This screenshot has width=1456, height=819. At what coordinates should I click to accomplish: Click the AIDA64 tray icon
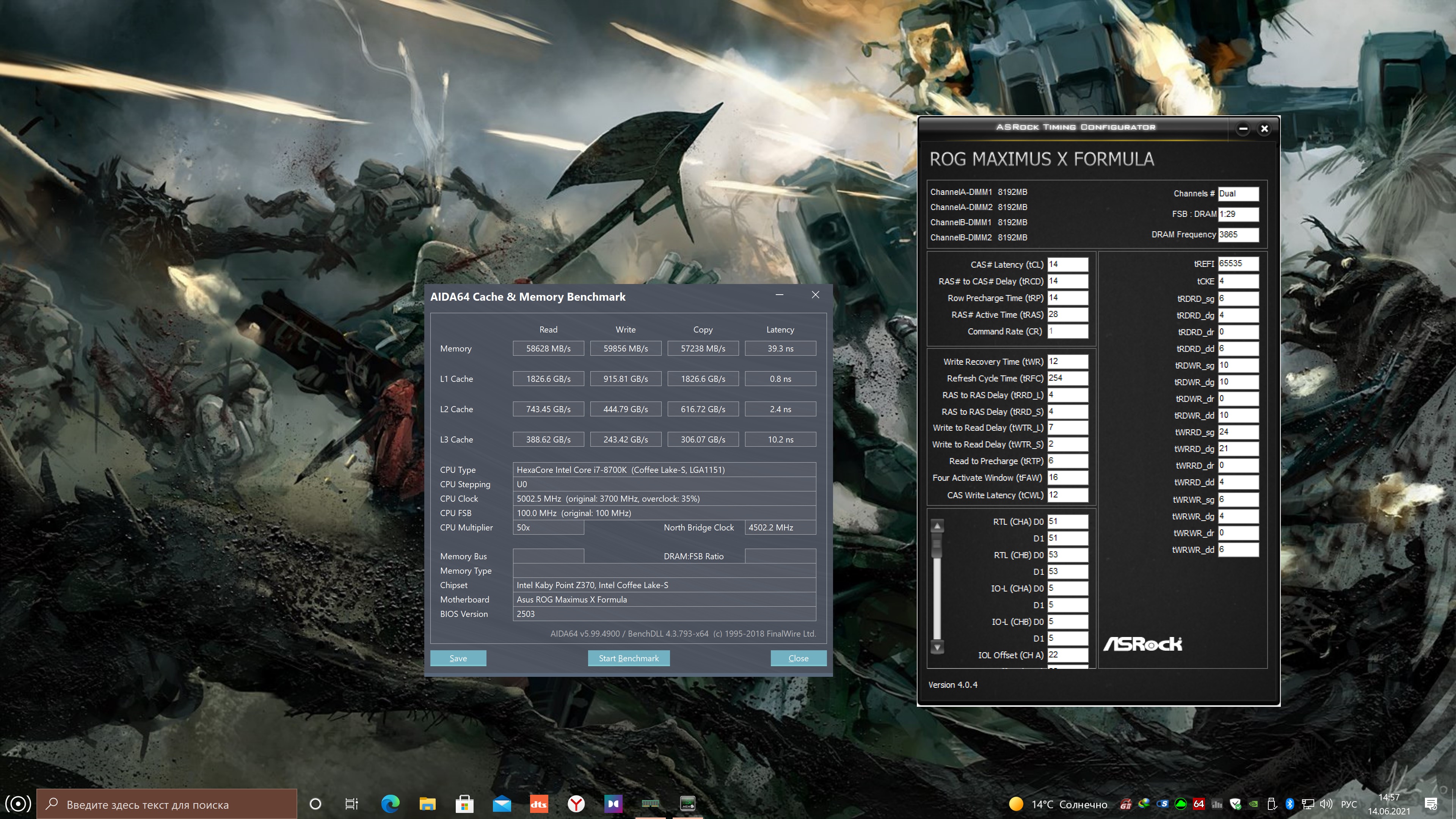pos(1198,804)
